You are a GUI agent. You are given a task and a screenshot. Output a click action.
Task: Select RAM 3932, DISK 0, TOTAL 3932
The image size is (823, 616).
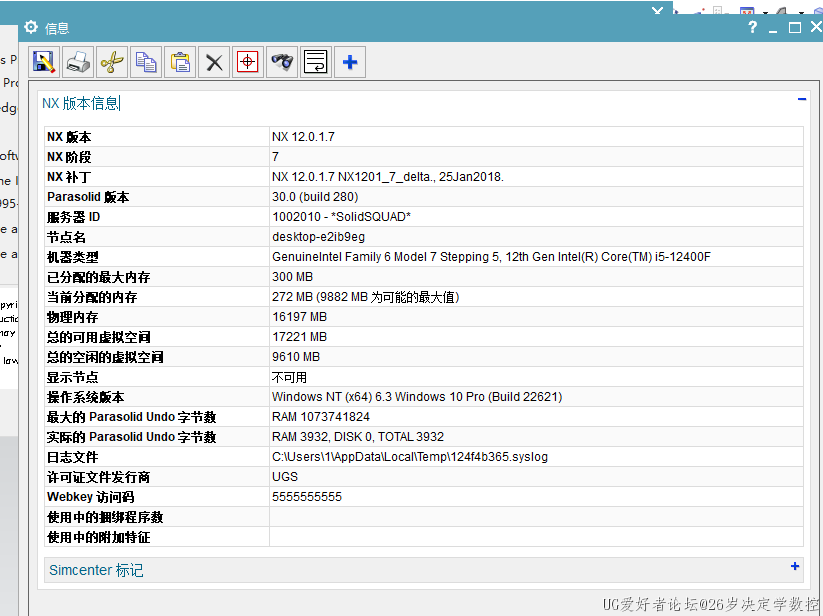click(x=358, y=437)
